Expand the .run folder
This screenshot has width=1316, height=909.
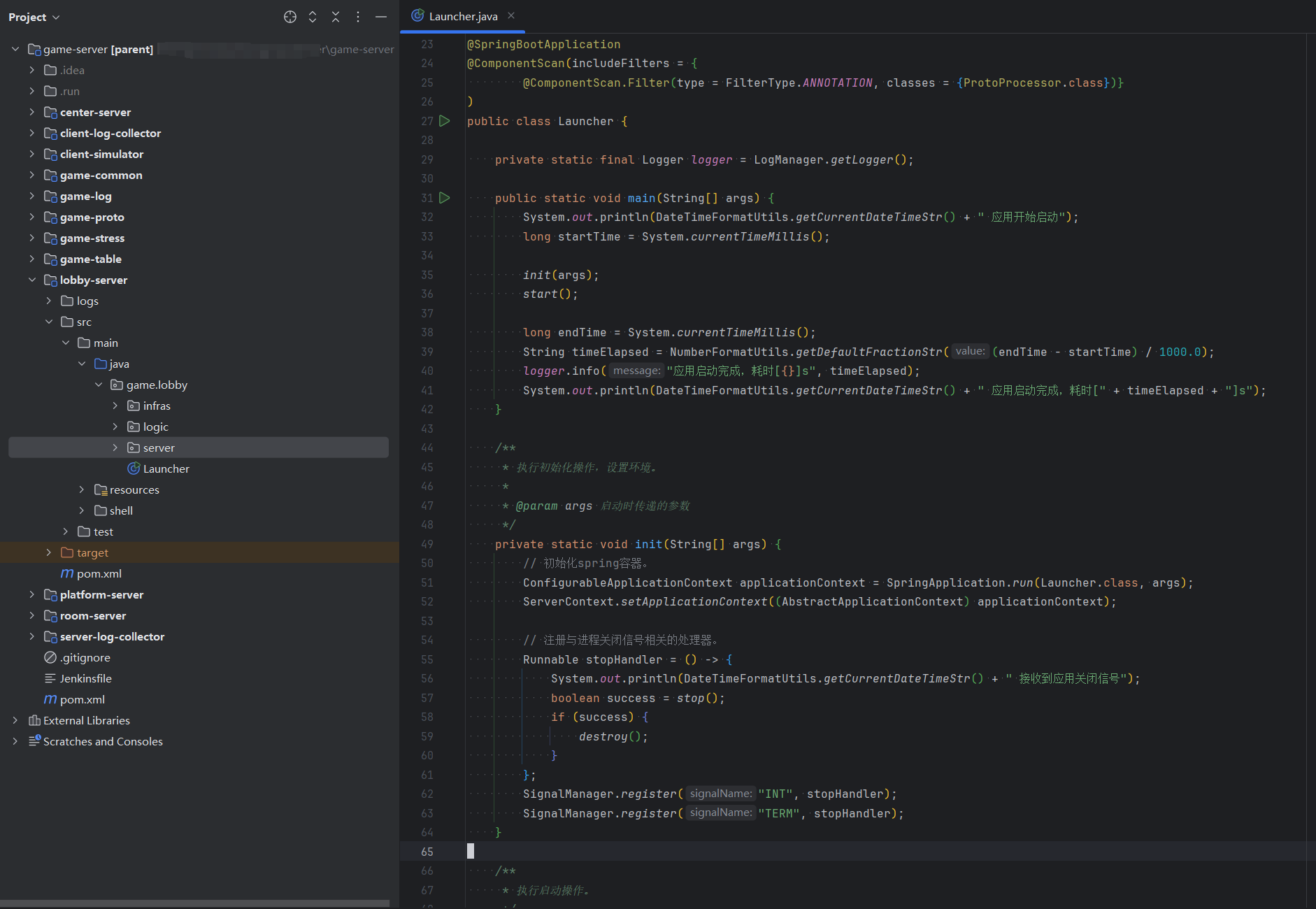point(32,91)
